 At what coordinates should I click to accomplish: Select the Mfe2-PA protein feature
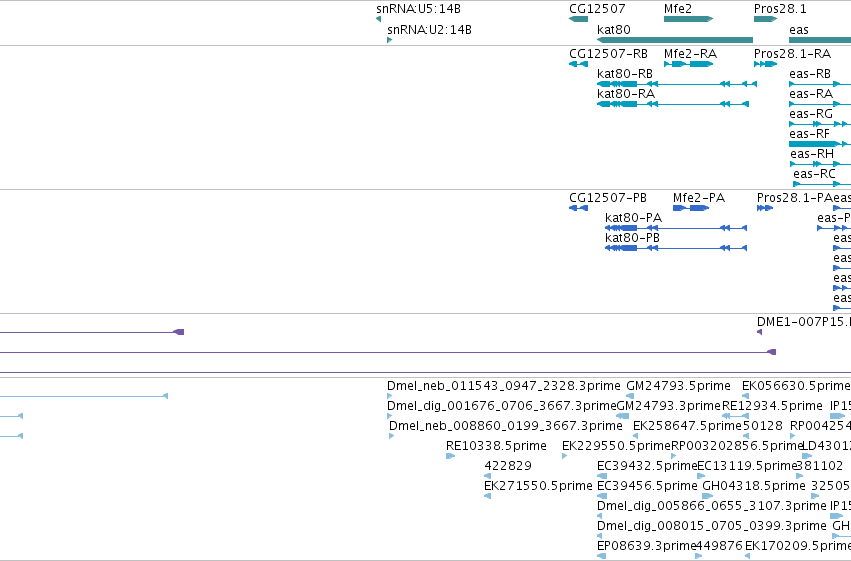click(x=691, y=208)
